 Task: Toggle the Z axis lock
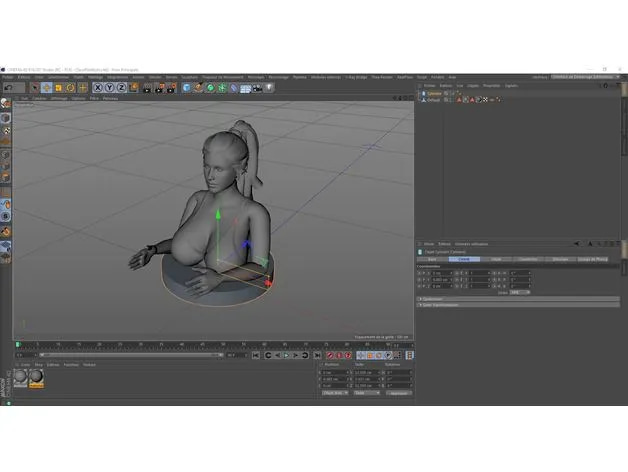121,88
